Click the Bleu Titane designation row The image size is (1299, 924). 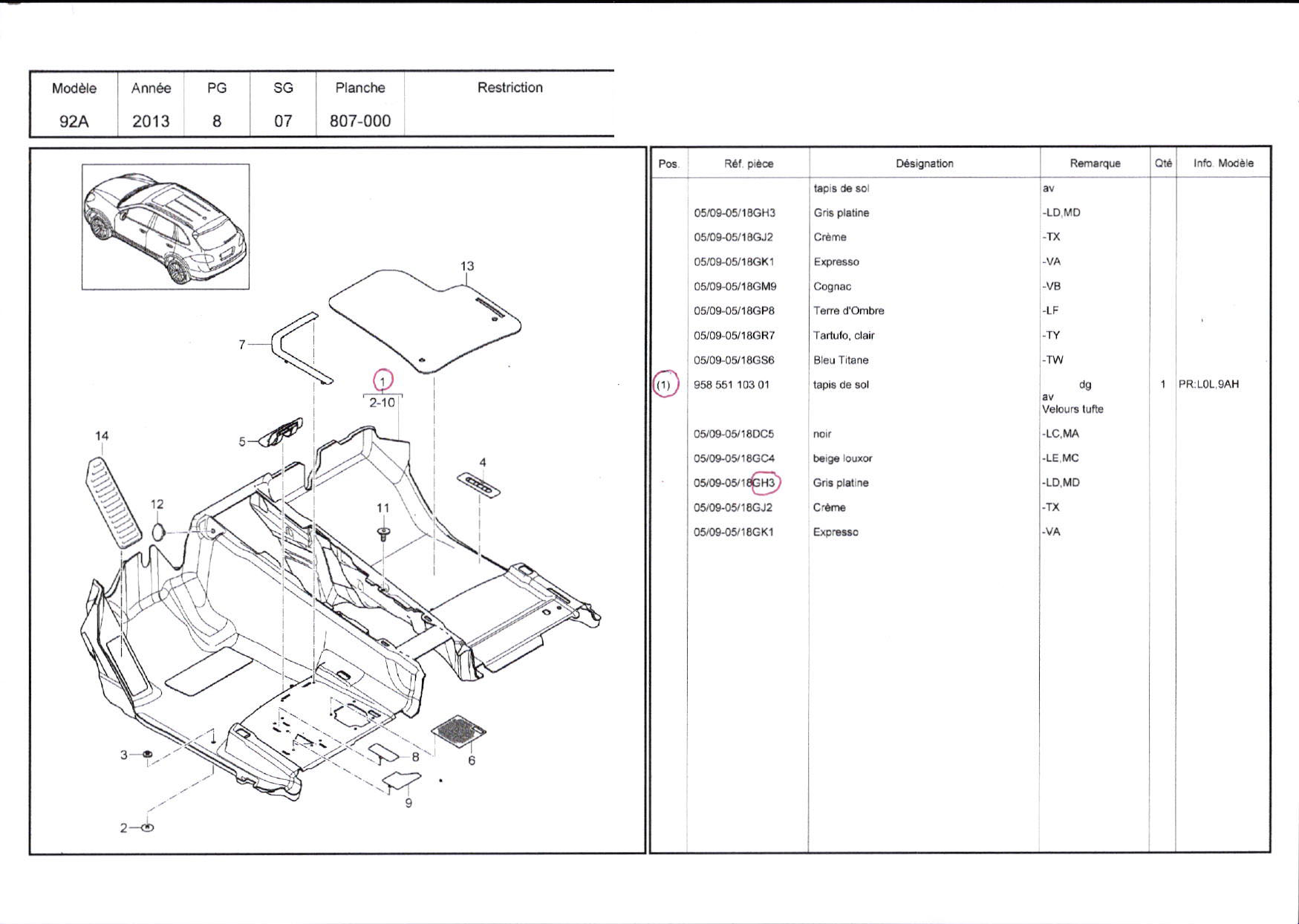point(841,360)
